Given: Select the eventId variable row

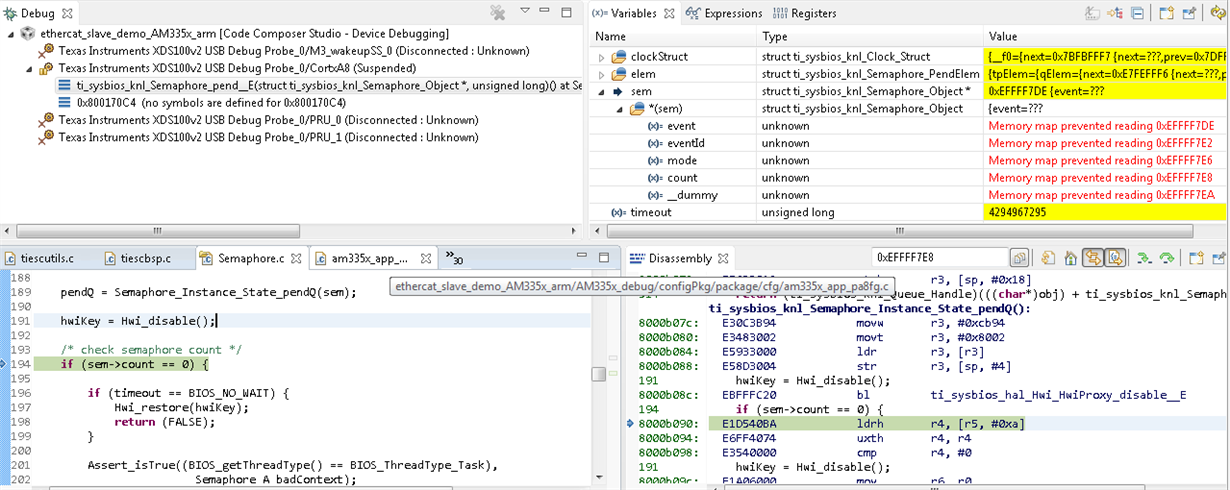Looking at the screenshot, I should click(908, 143).
